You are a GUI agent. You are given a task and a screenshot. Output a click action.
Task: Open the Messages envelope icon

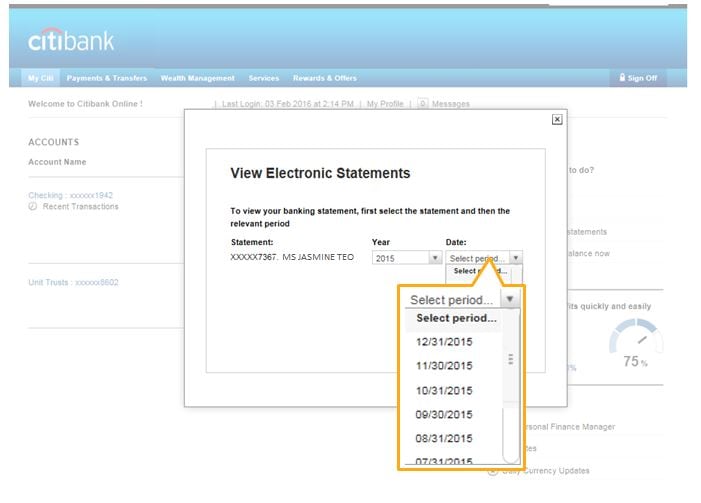coord(423,103)
